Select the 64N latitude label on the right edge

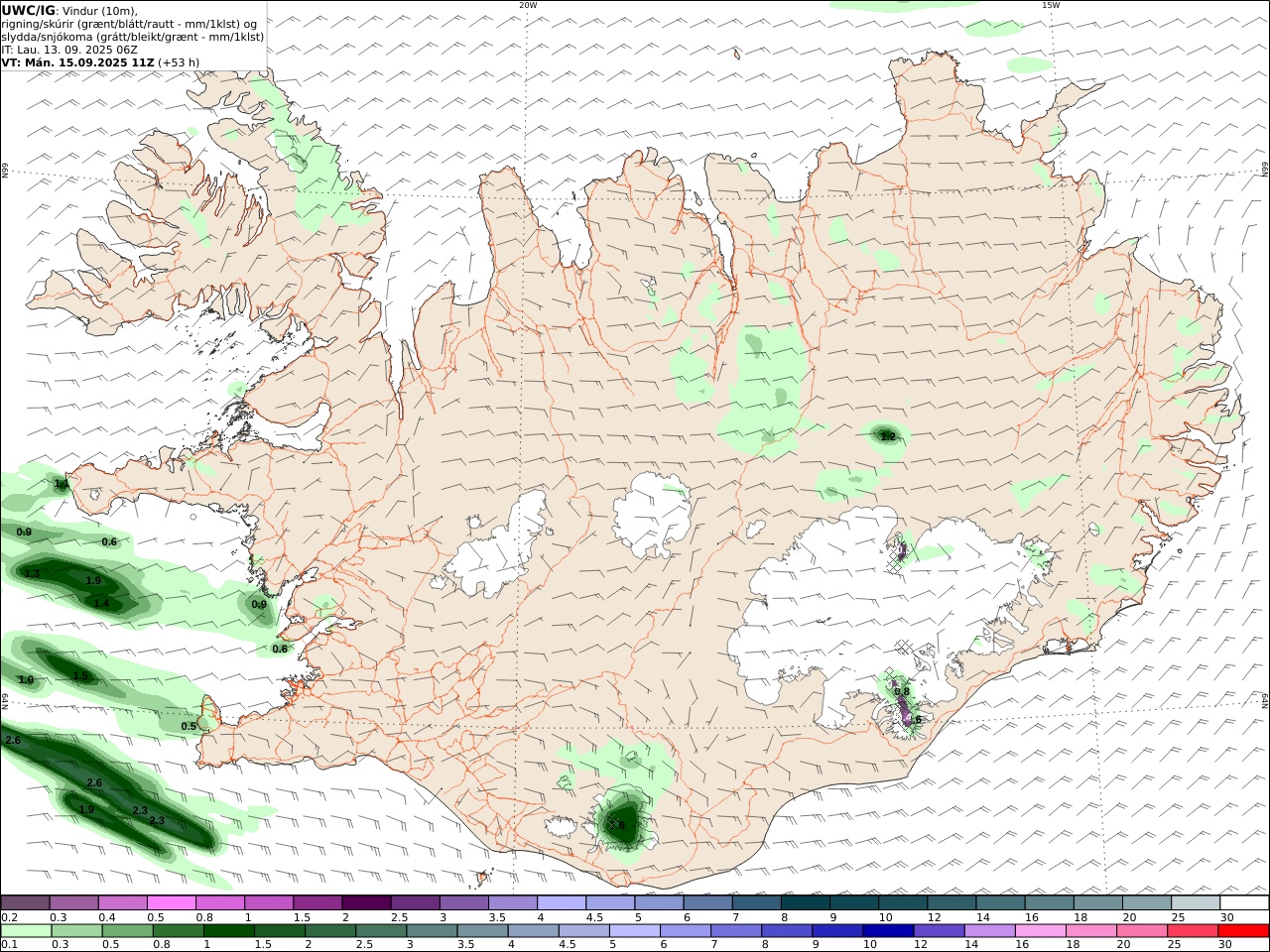[x=1265, y=700]
